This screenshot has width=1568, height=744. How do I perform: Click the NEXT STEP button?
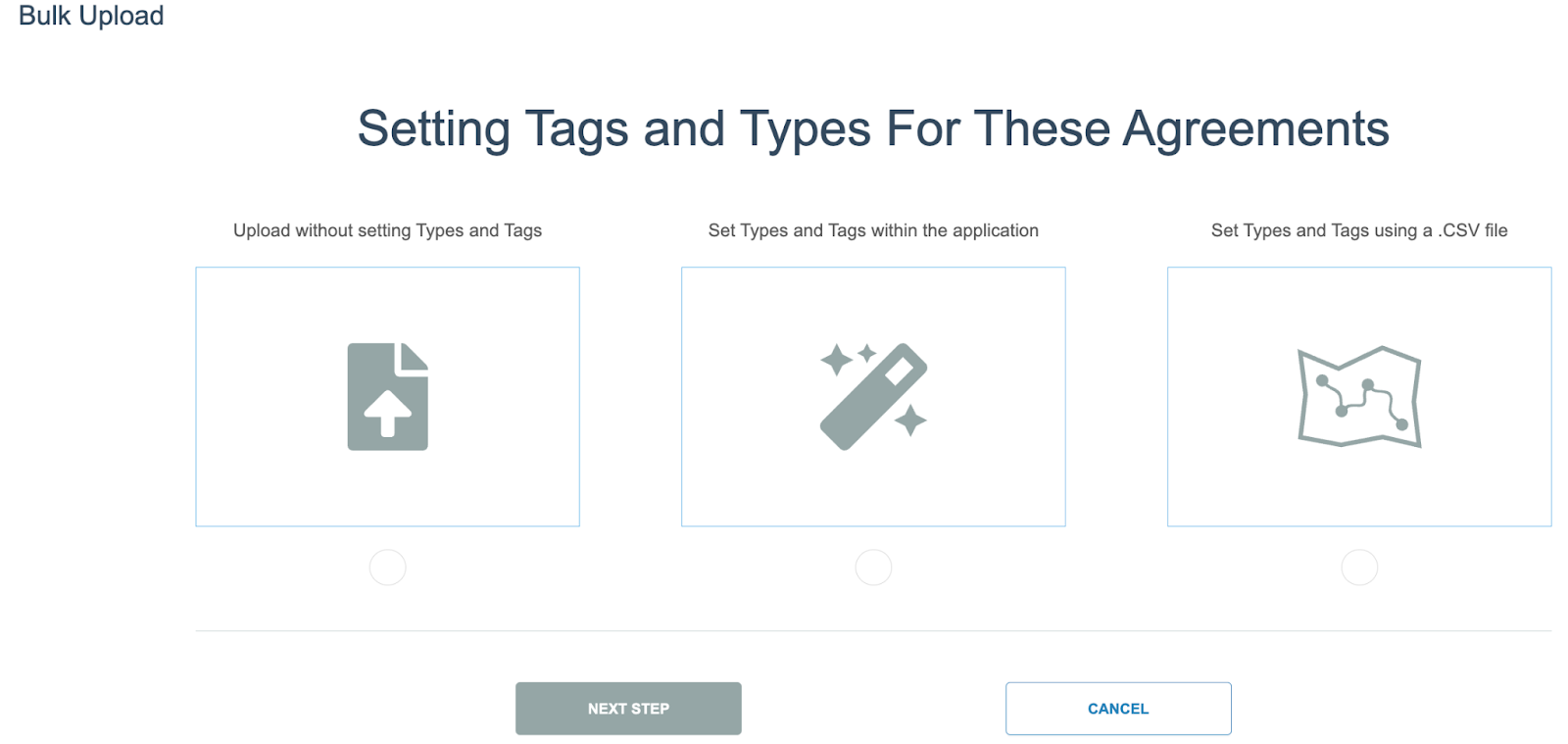628,708
